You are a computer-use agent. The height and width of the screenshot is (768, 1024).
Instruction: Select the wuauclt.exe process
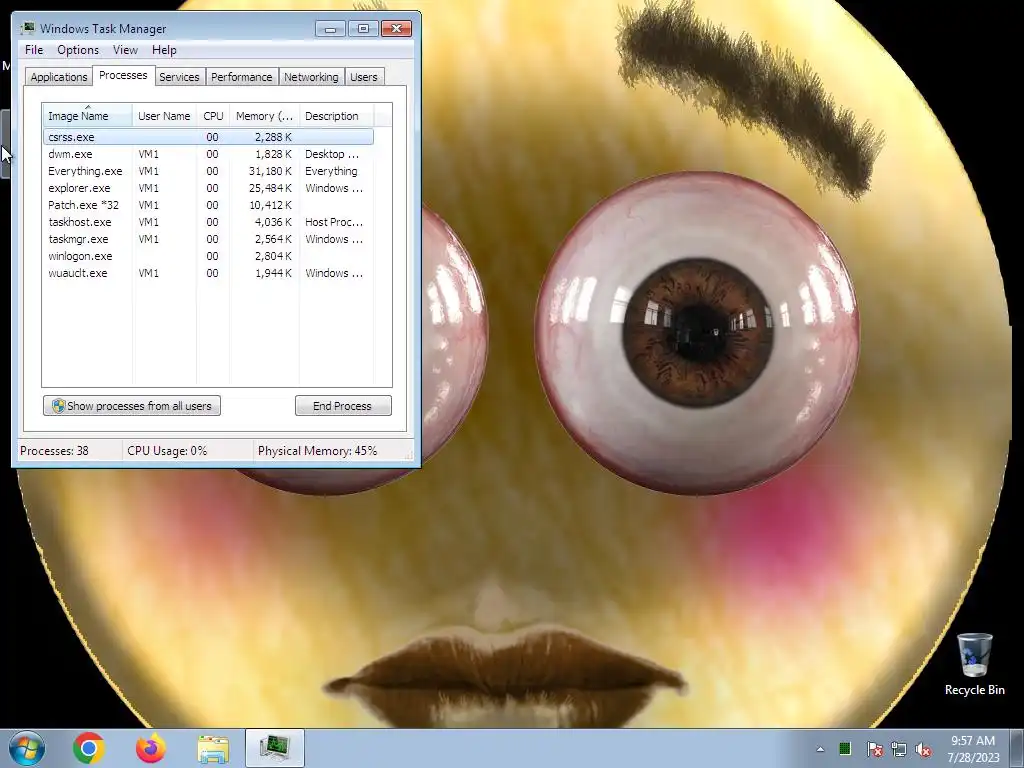click(x=208, y=273)
